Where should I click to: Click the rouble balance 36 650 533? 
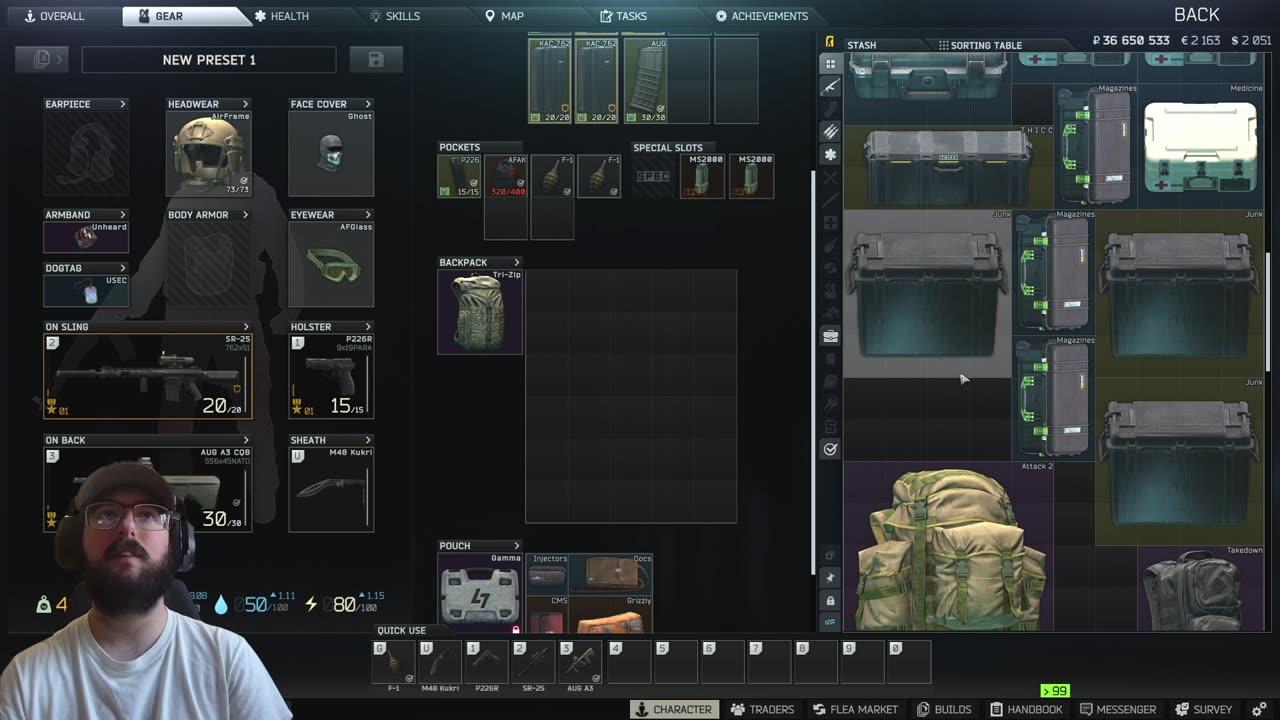point(1131,41)
